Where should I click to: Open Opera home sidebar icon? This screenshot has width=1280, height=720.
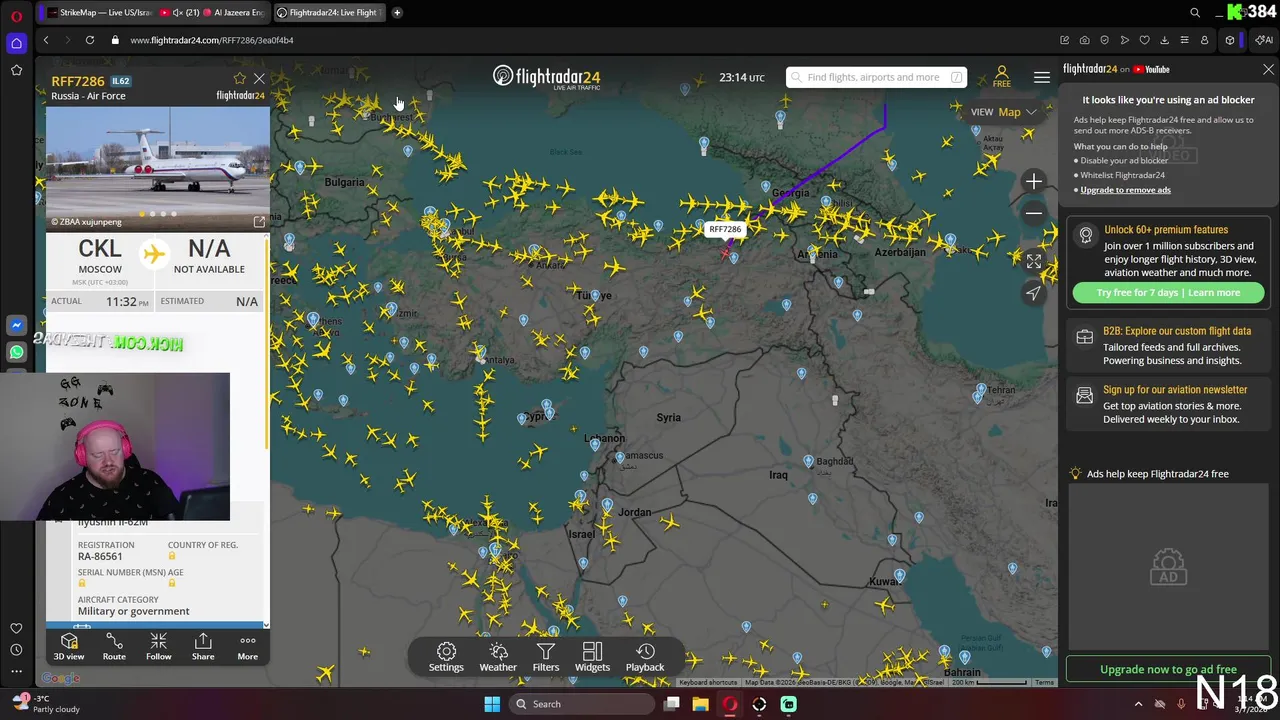16,43
